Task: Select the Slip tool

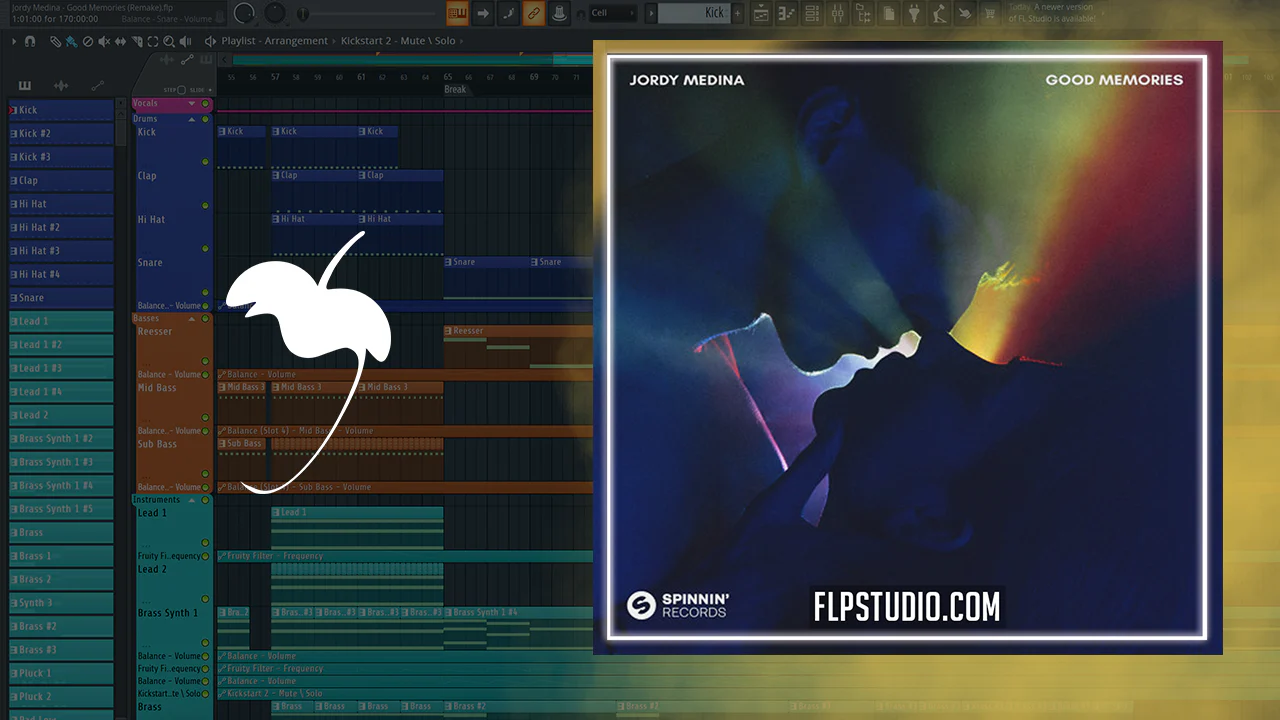Action: (x=120, y=41)
